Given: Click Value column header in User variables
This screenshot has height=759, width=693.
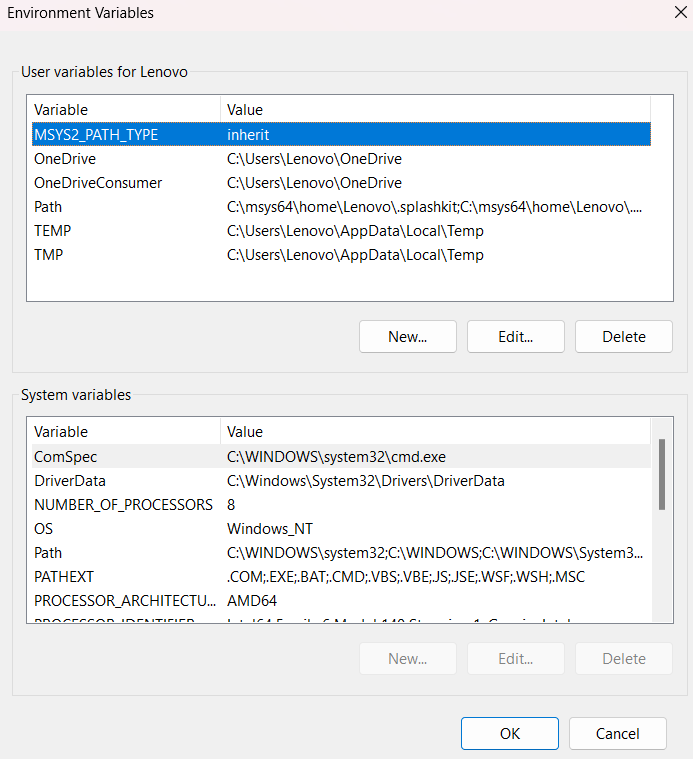Looking at the screenshot, I should tap(436, 109).
